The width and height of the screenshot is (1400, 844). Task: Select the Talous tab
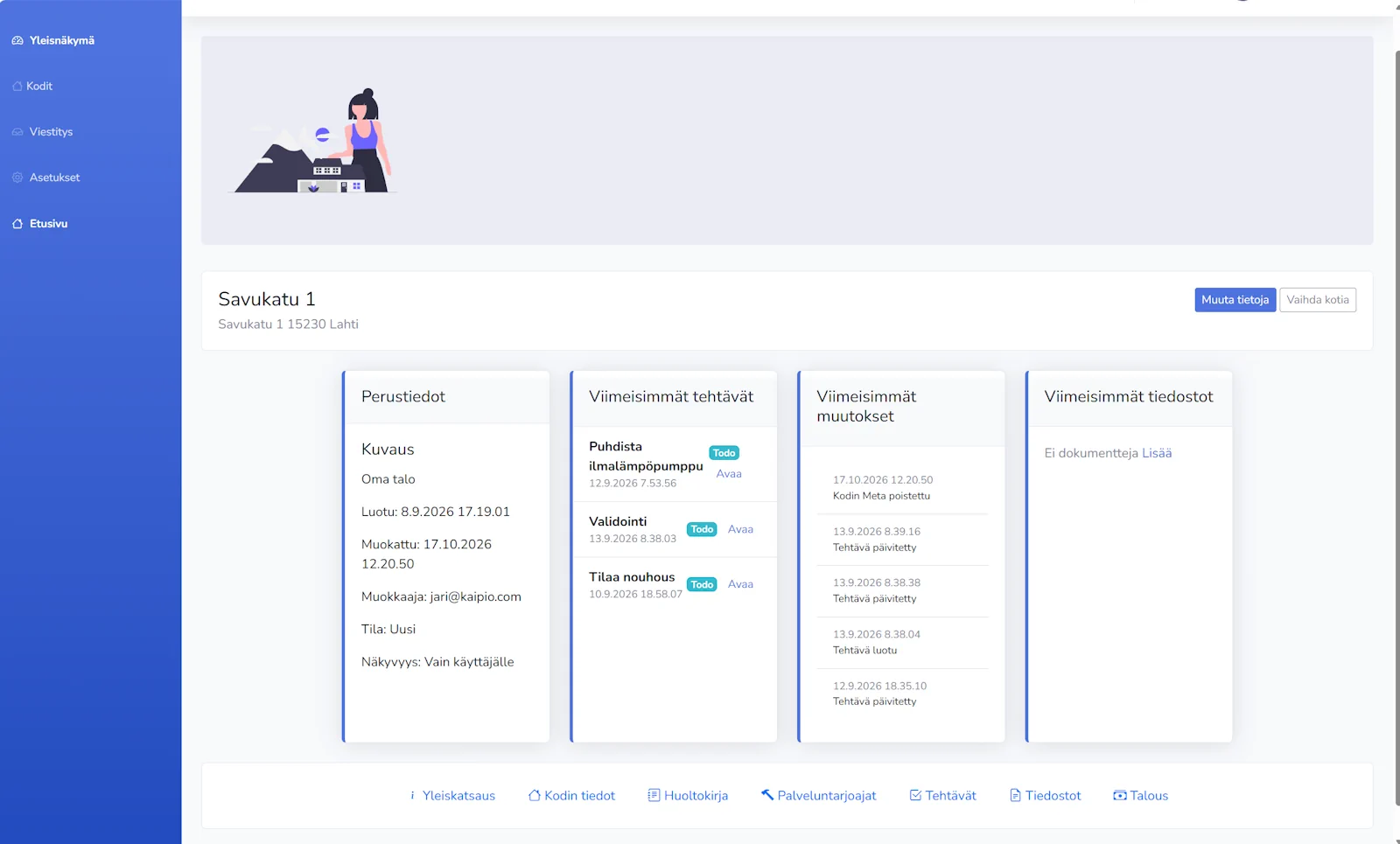1140,796
